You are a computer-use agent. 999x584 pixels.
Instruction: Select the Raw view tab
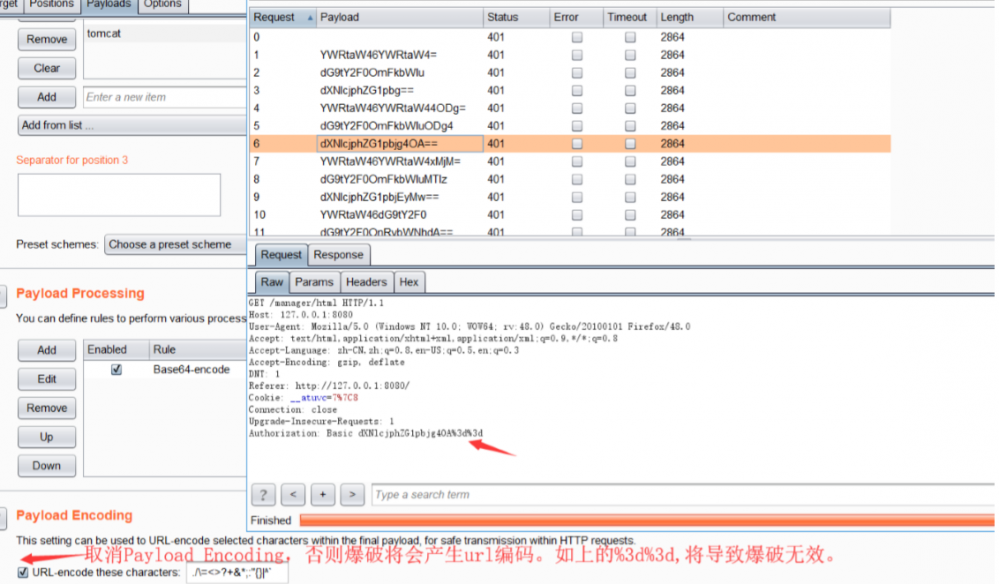pos(271,282)
